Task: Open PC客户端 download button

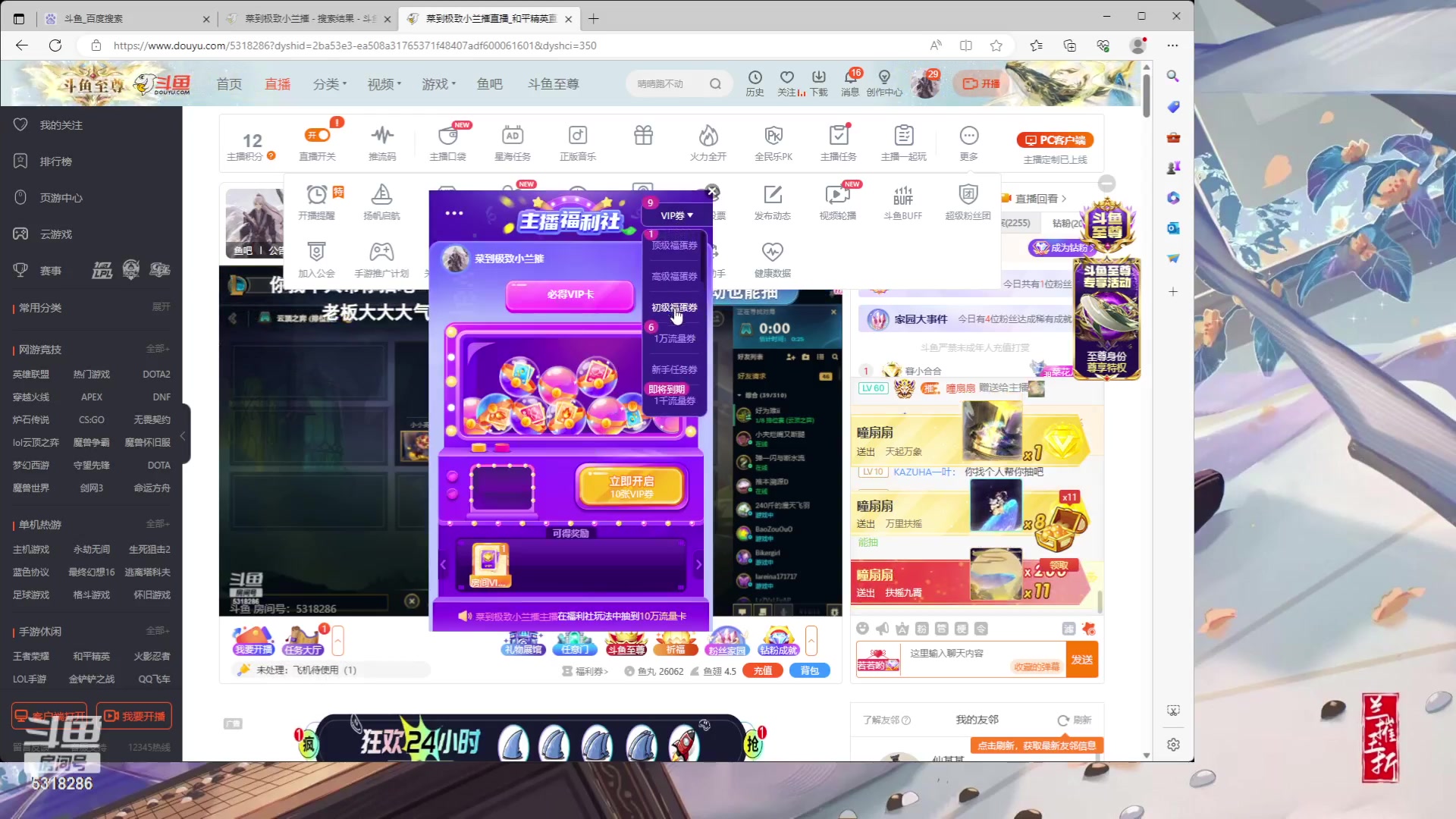Action: (x=1056, y=140)
